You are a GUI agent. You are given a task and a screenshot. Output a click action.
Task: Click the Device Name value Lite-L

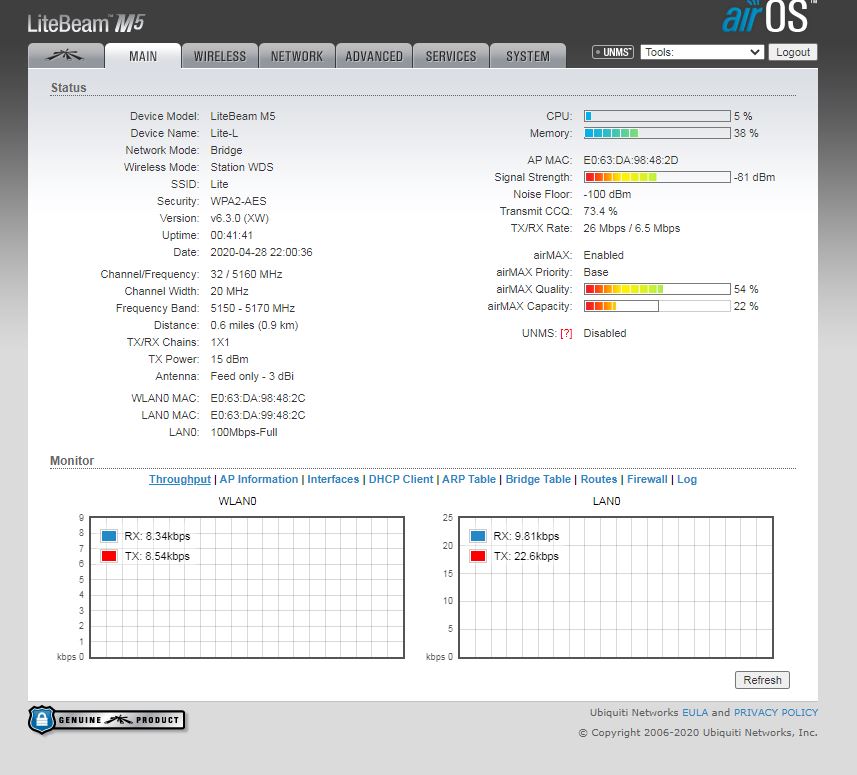(224, 133)
